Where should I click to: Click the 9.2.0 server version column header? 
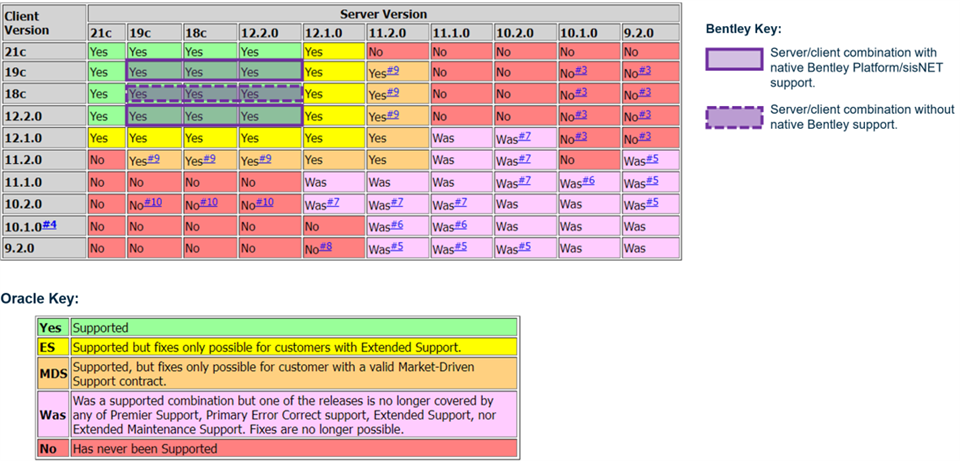pos(651,32)
